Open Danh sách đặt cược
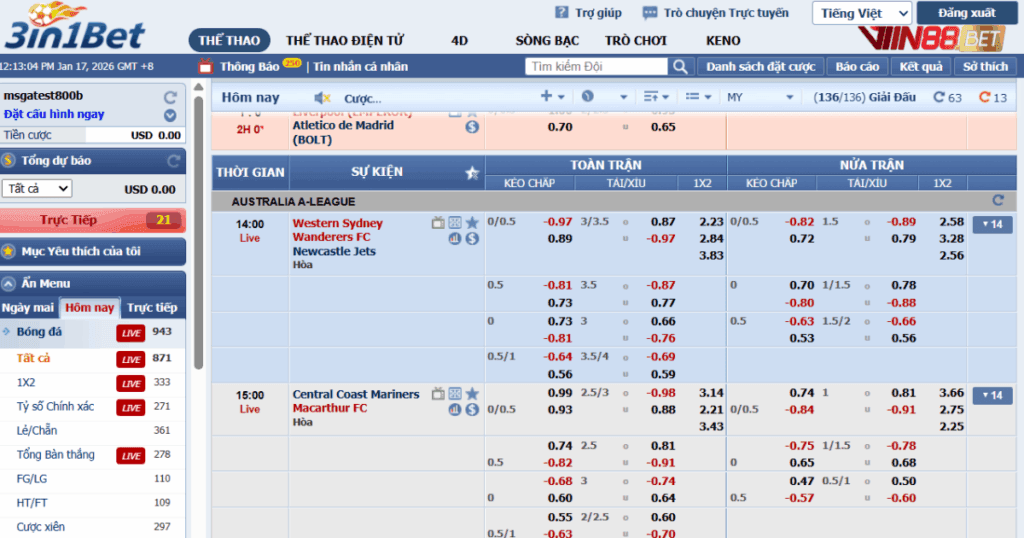 pyautogui.click(x=761, y=67)
